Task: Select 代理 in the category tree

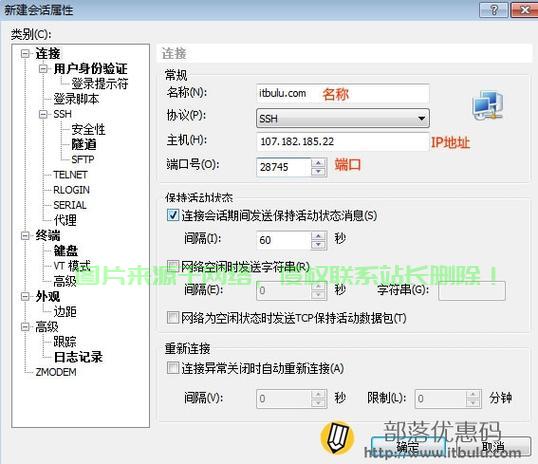Action: tap(65, 220)
